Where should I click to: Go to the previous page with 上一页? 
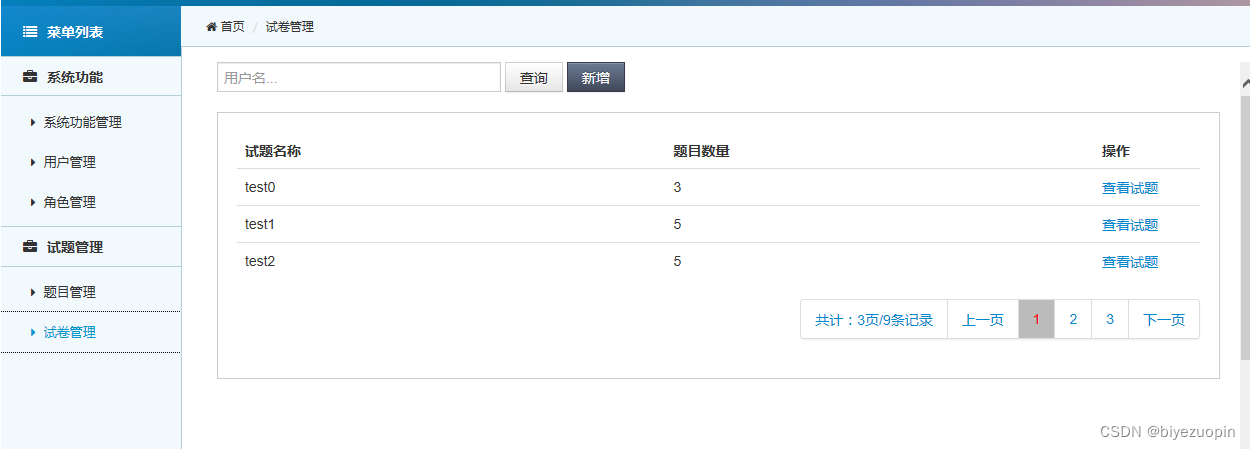(983, 320)
